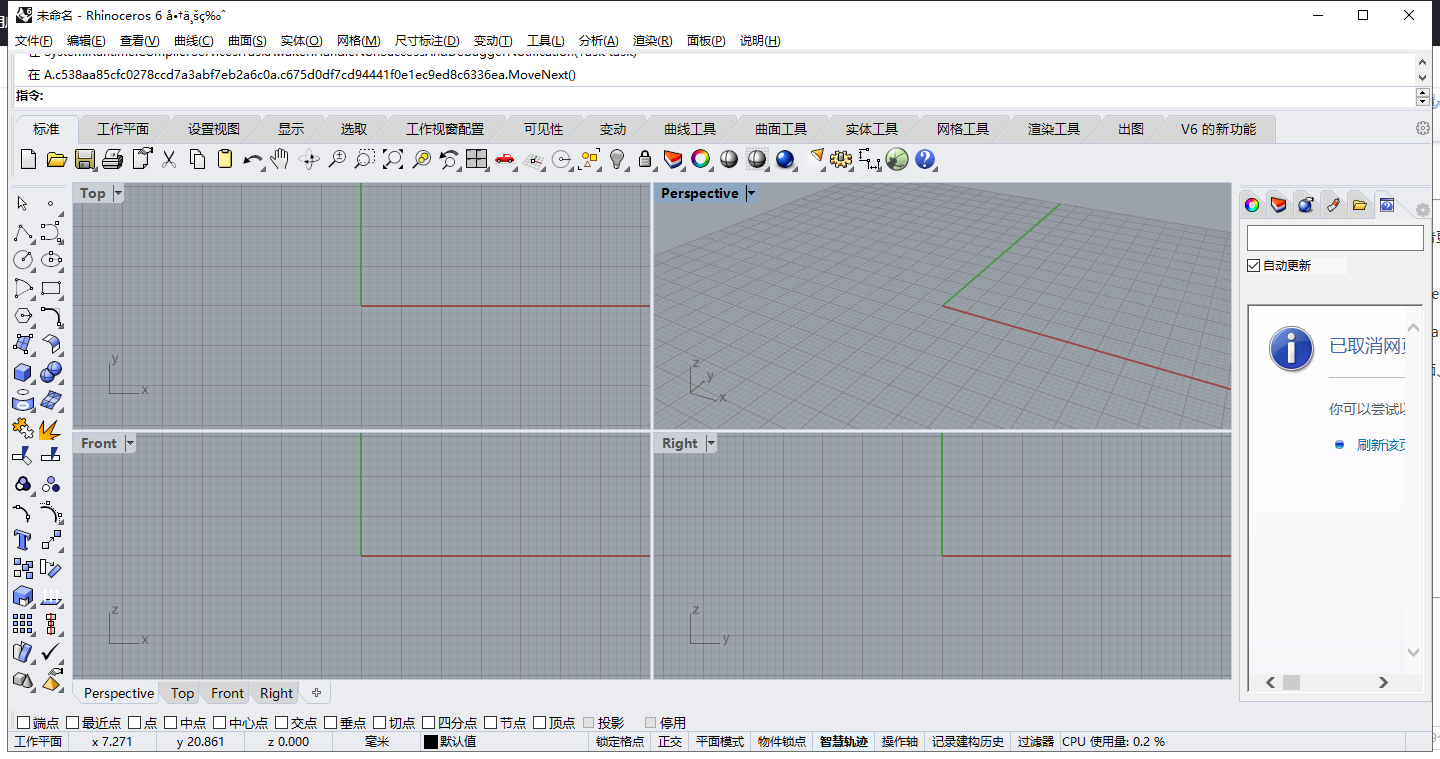Open a file using the folder icon
This screenshot has width=1440, height=759.
tap(56, 159)
